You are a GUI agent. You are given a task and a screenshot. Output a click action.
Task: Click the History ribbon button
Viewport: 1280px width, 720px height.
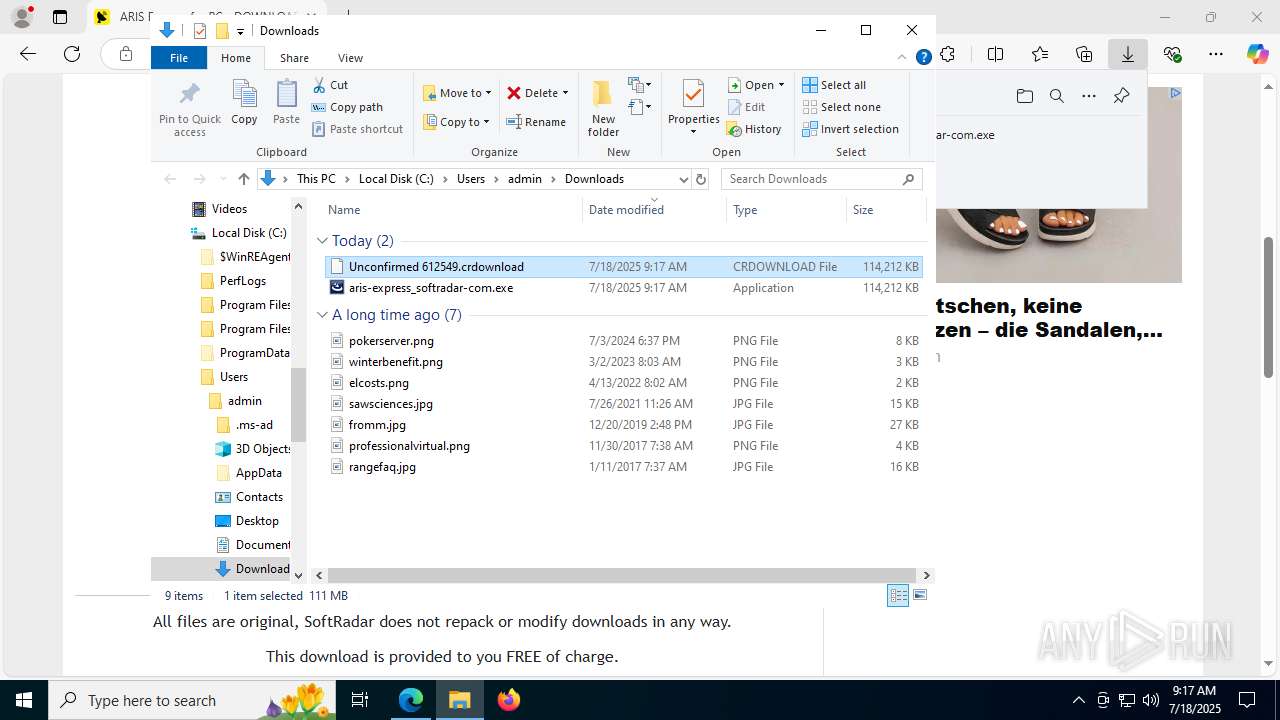click(x=755, y=129)
